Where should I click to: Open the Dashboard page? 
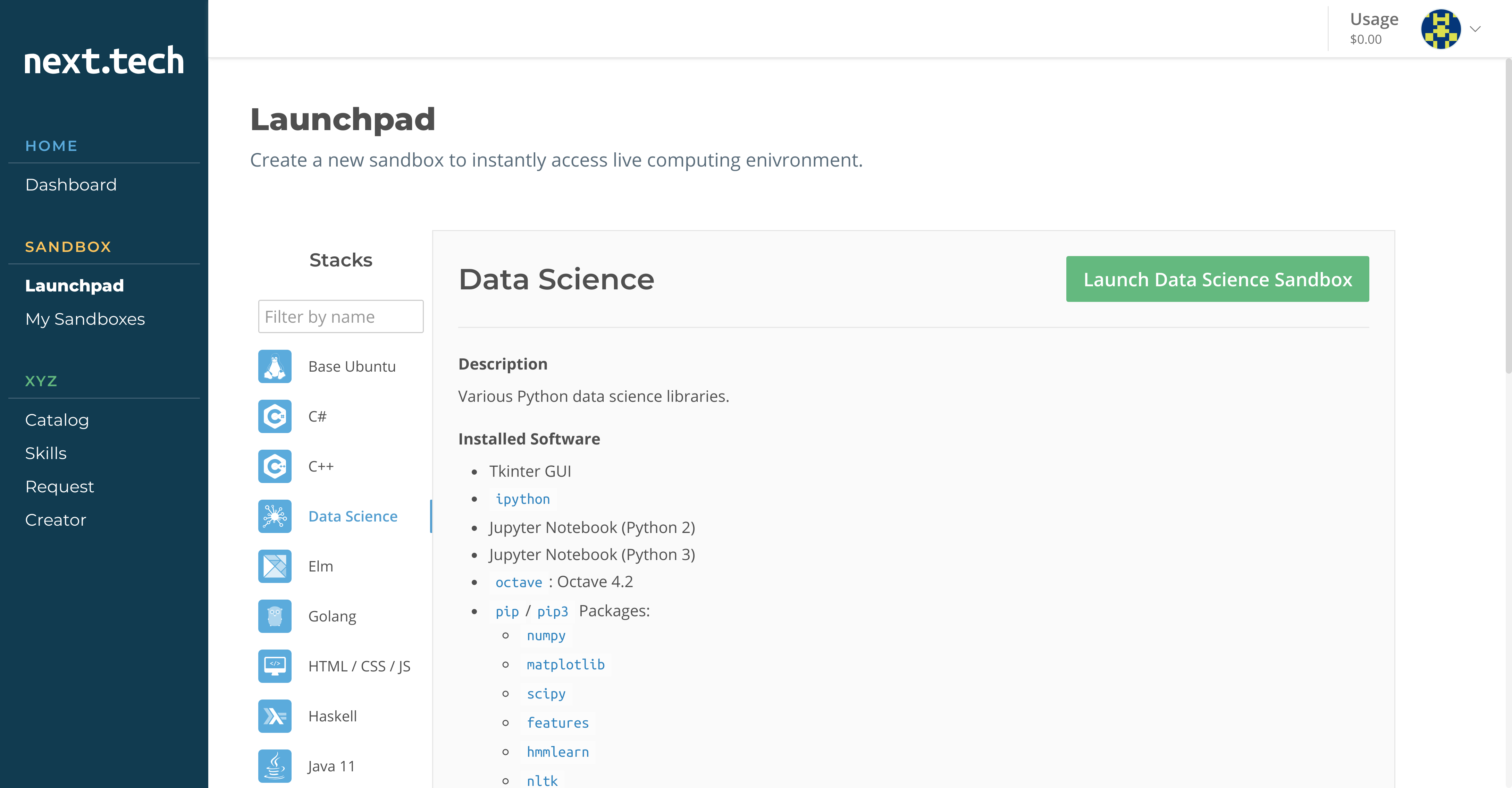click(71, 185)
